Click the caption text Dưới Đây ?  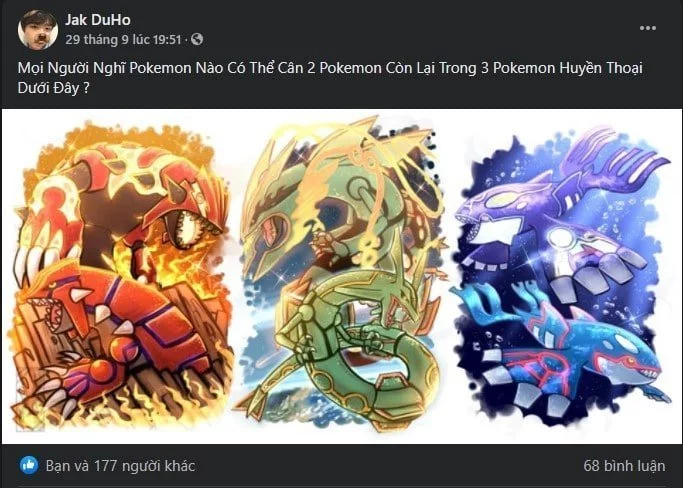pos(54,88)
